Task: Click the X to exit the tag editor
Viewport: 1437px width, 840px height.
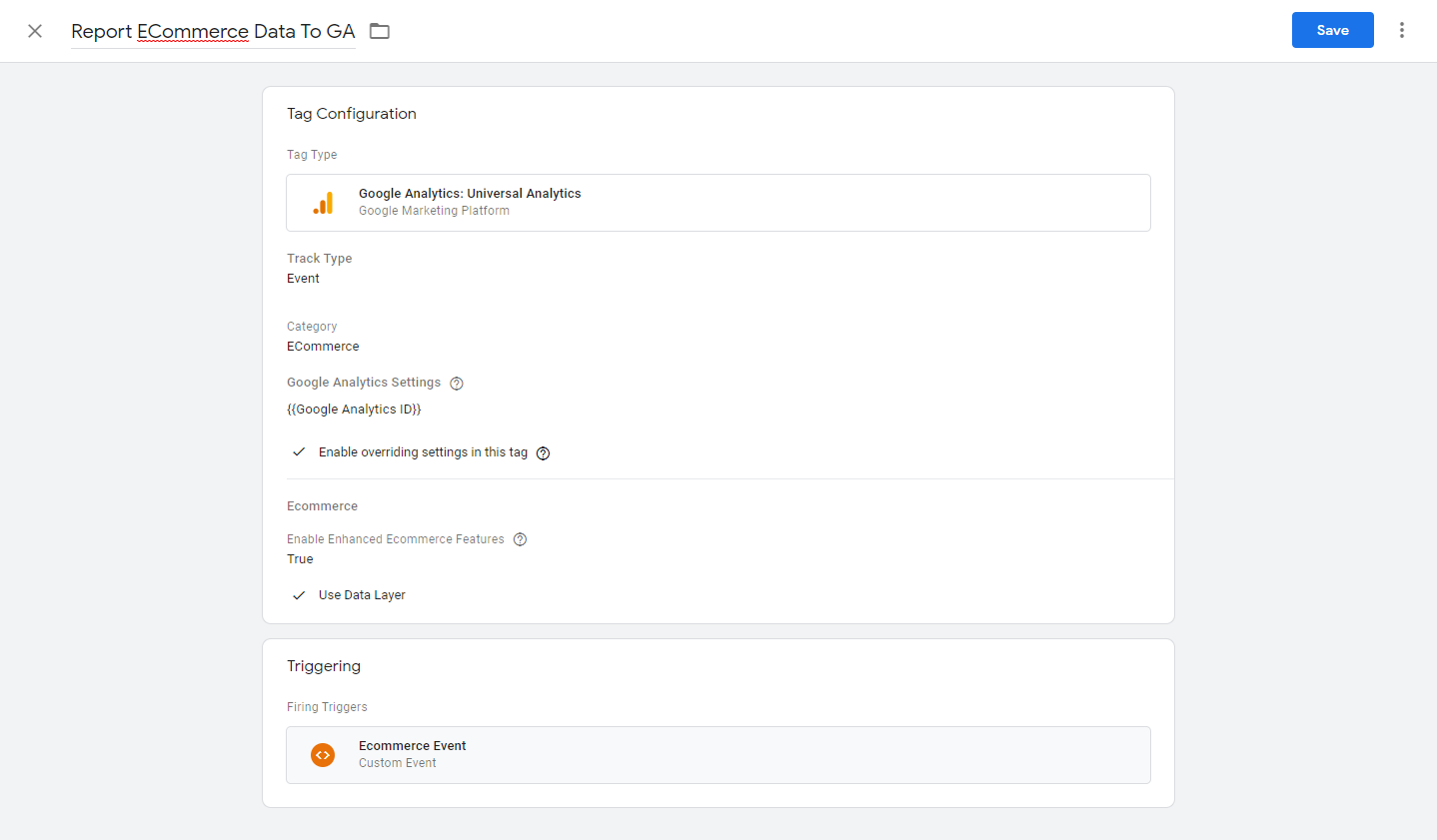Action: pyautogui.click(x=35, y=31)
